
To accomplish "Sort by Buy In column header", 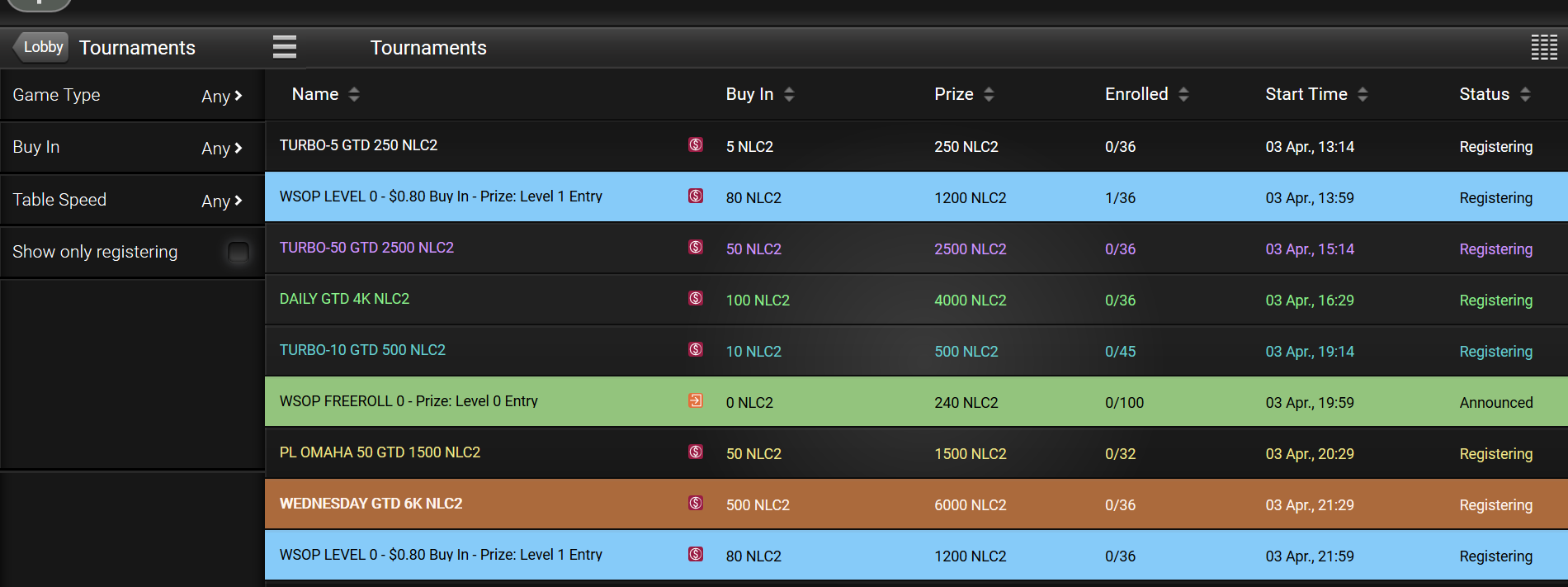I will (x=760, y=94).
